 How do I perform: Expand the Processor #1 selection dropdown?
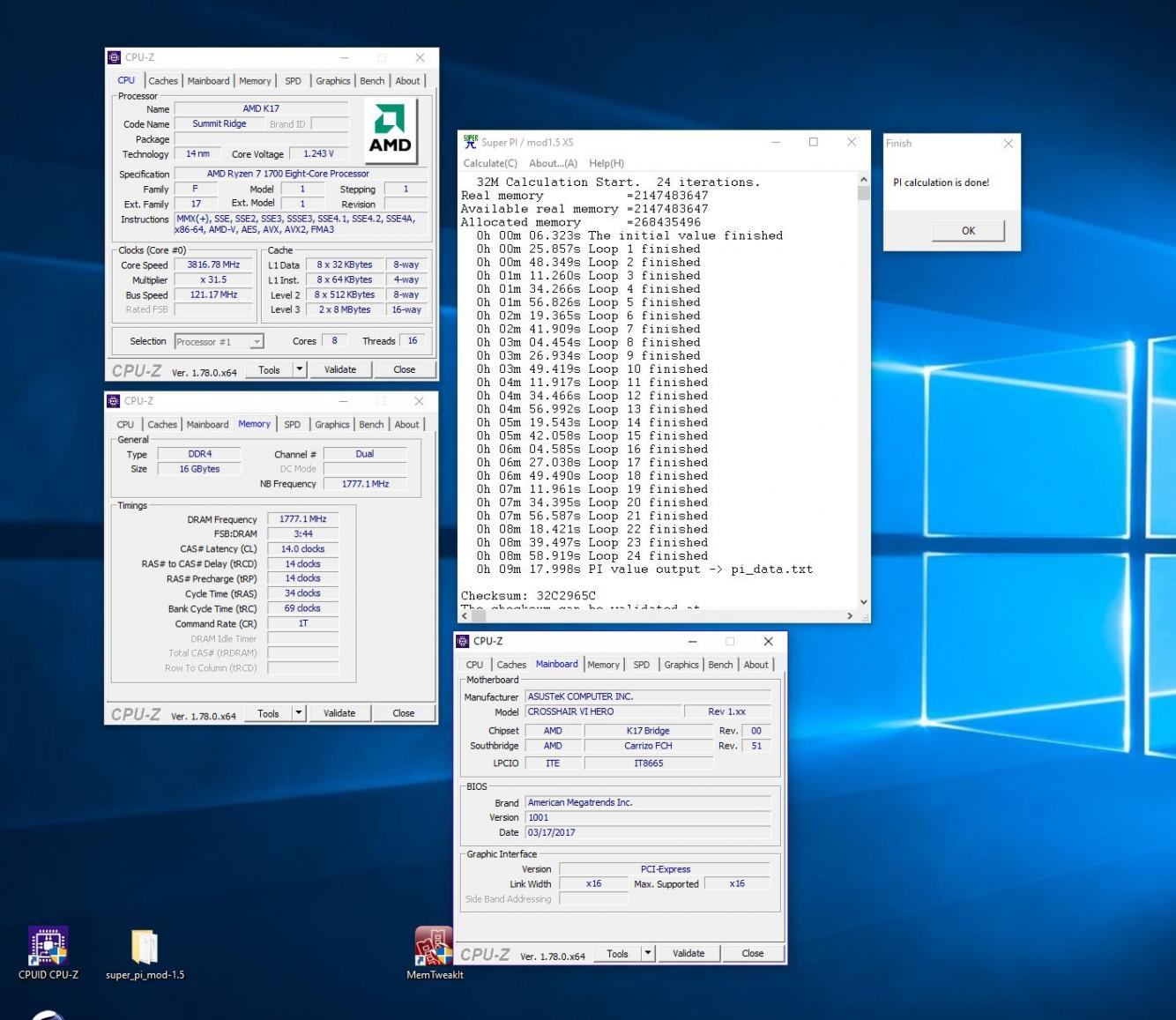257,342
